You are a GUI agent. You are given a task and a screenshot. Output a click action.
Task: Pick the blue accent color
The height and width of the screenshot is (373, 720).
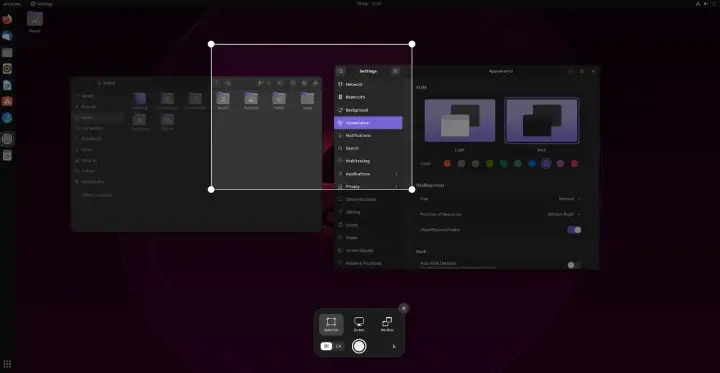(x=532, y=164)
